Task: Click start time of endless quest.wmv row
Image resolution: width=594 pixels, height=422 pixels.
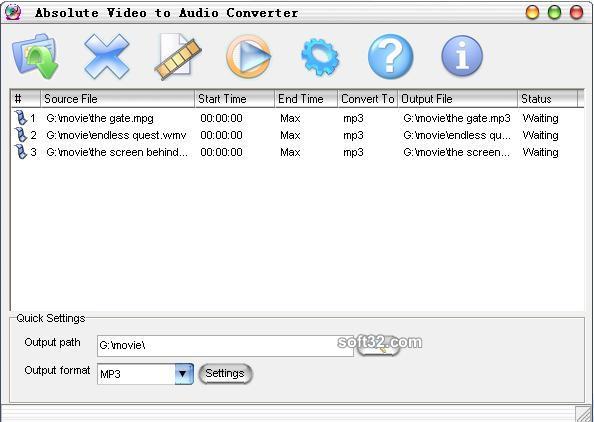Action: pos(221,135)
